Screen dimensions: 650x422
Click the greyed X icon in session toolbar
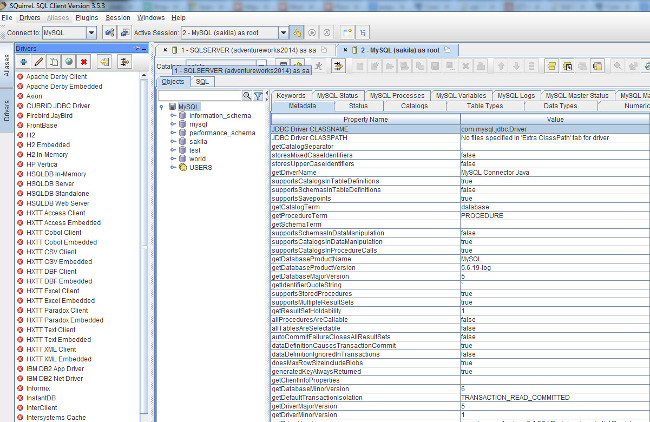(x=466, y=66)
